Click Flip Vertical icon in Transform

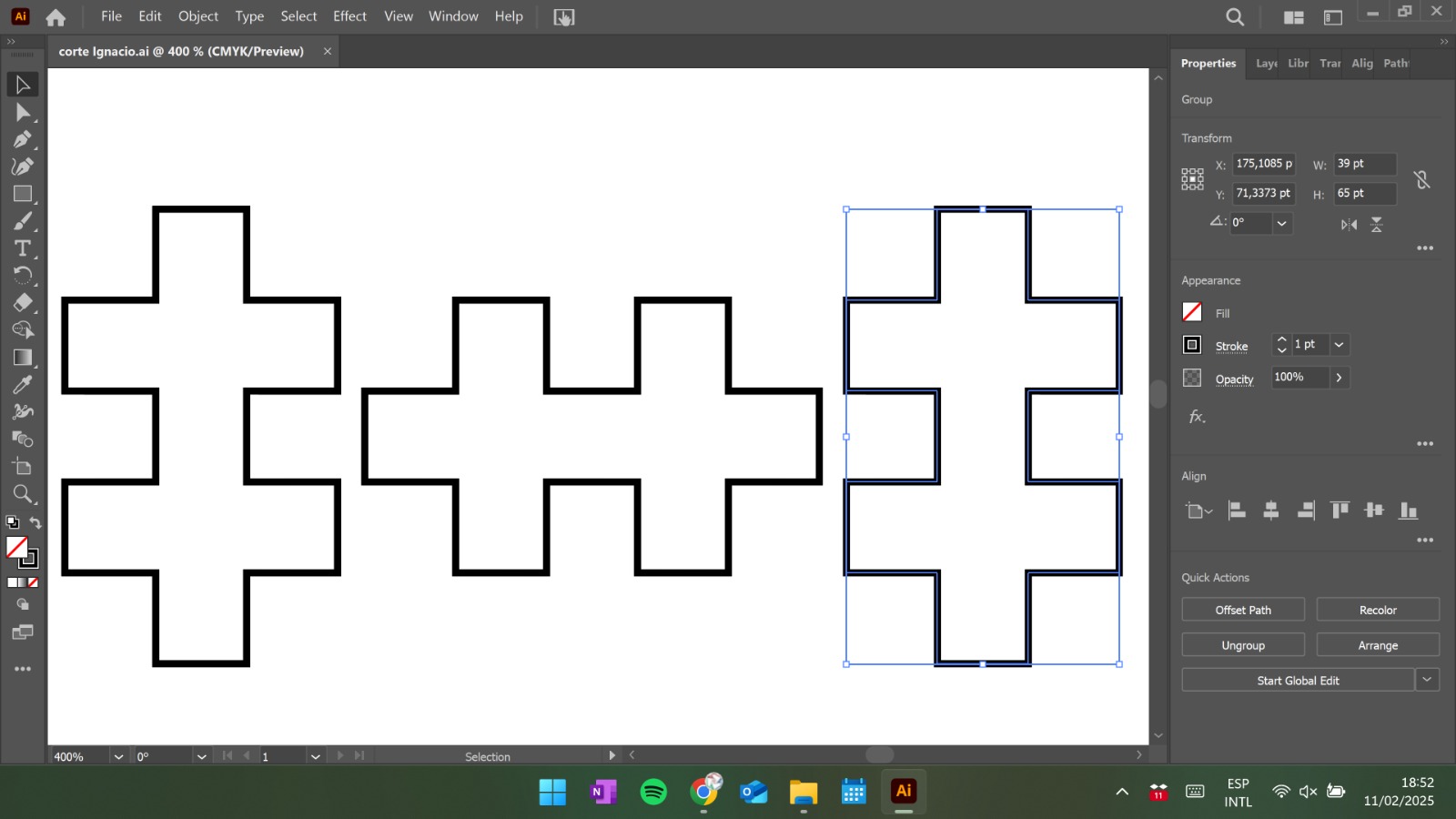pos(1377,225)
